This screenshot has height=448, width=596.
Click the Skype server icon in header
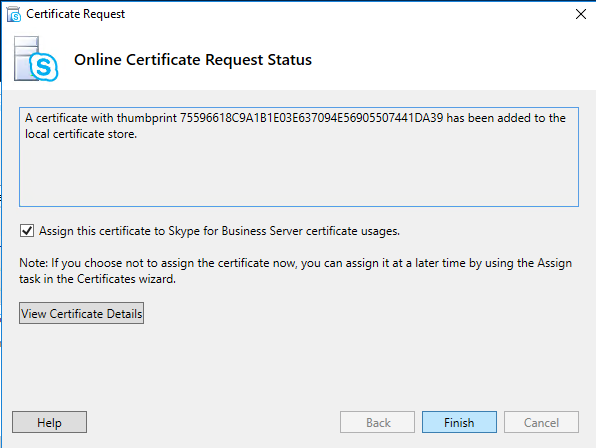pyautogui.click(x=36, y=59)
